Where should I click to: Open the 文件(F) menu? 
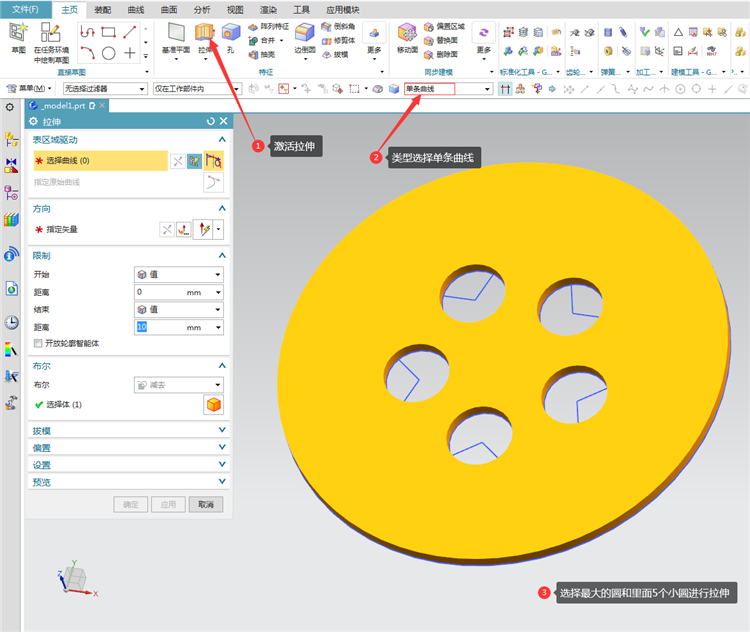pyautogui.click(x=25, y=10)
